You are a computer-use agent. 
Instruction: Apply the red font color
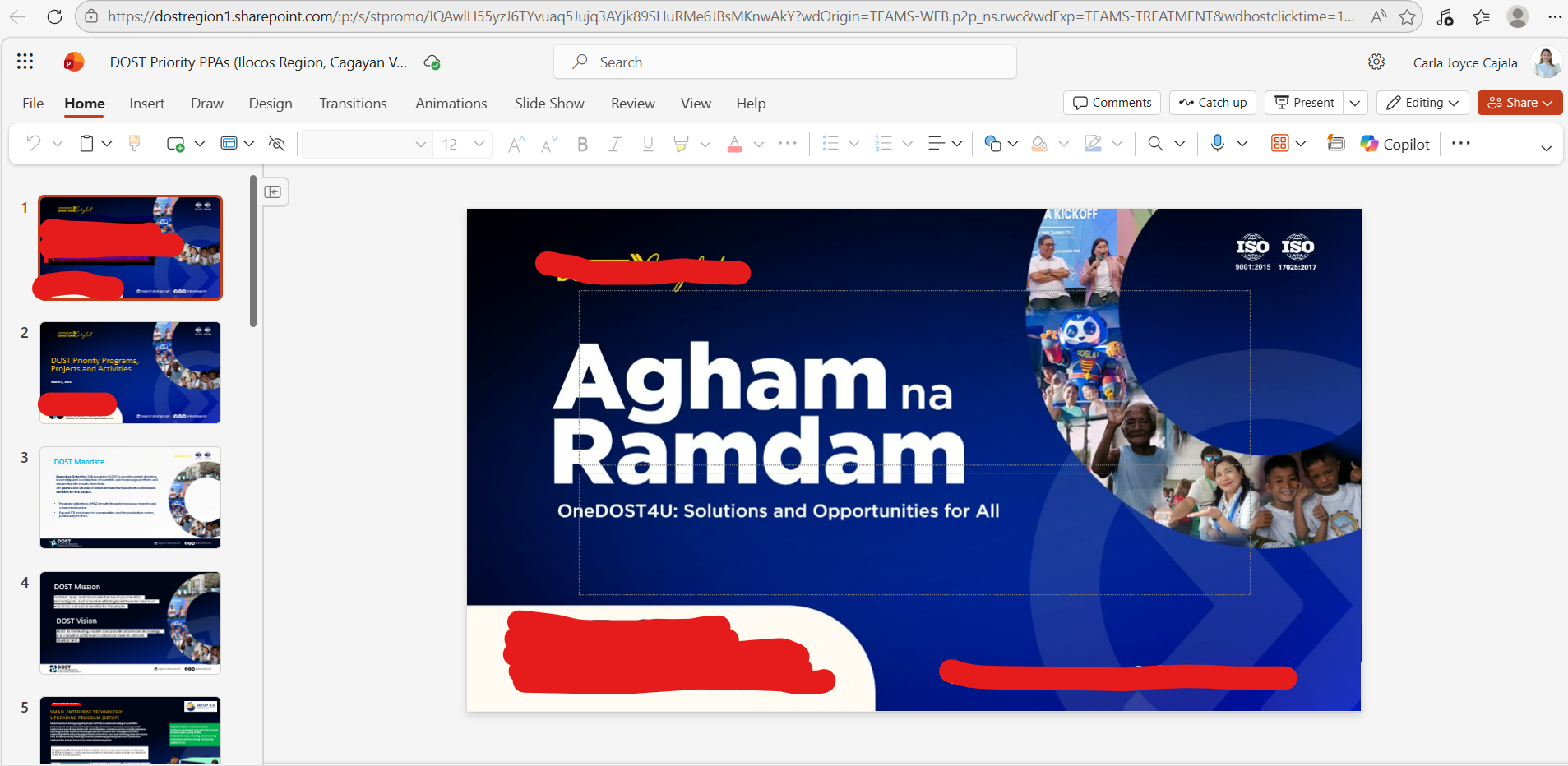pos(735,145)
